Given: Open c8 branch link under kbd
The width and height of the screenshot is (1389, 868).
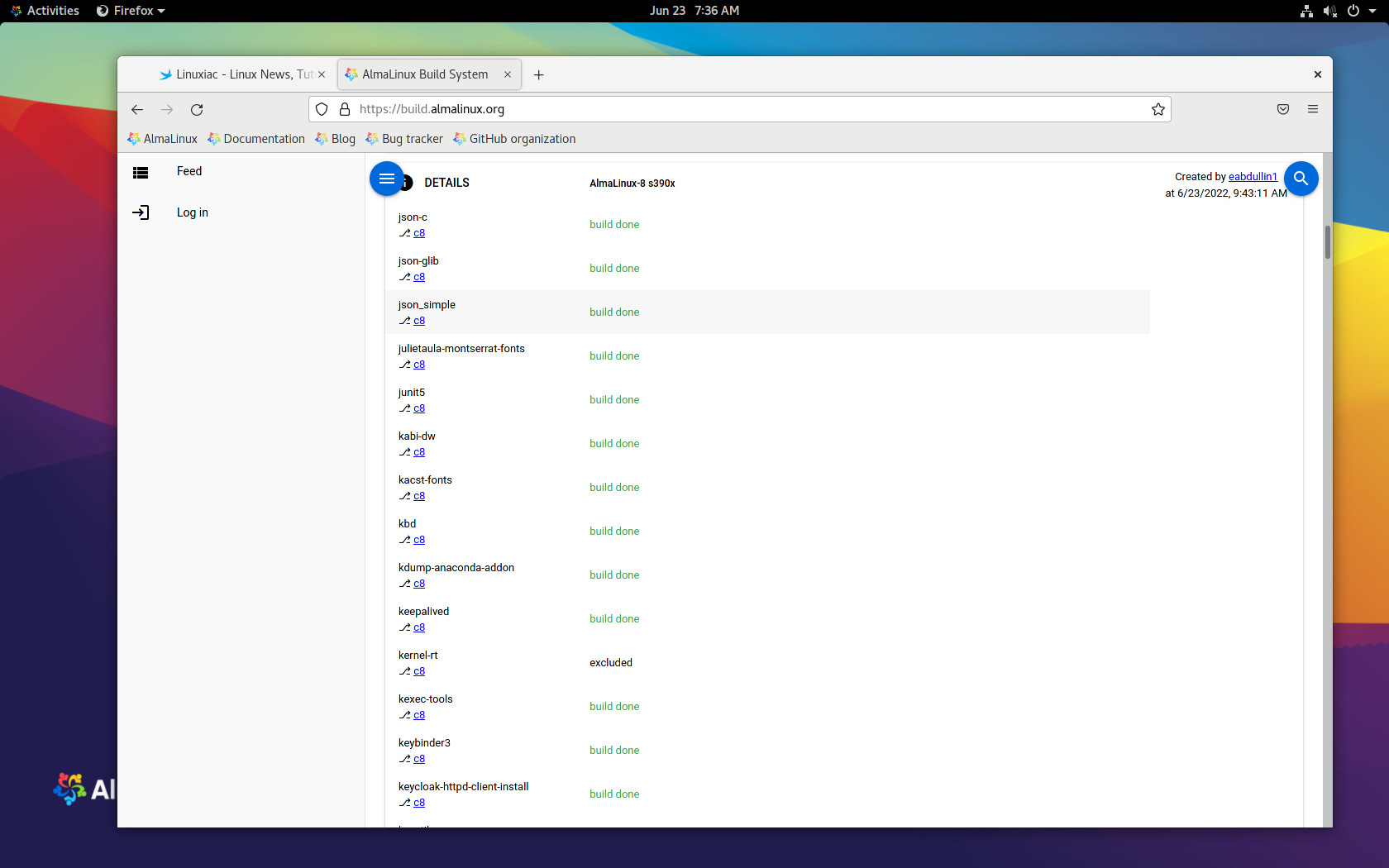Looking at the screenshot, I should (x=419, y=540).
